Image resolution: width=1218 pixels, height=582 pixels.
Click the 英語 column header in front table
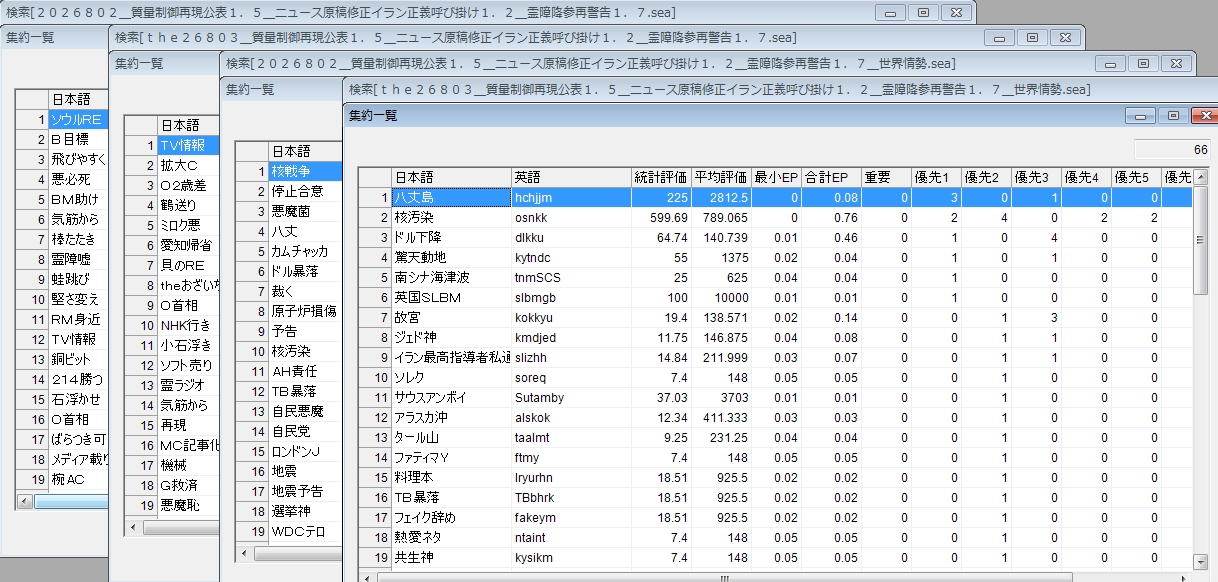(571, 177)
